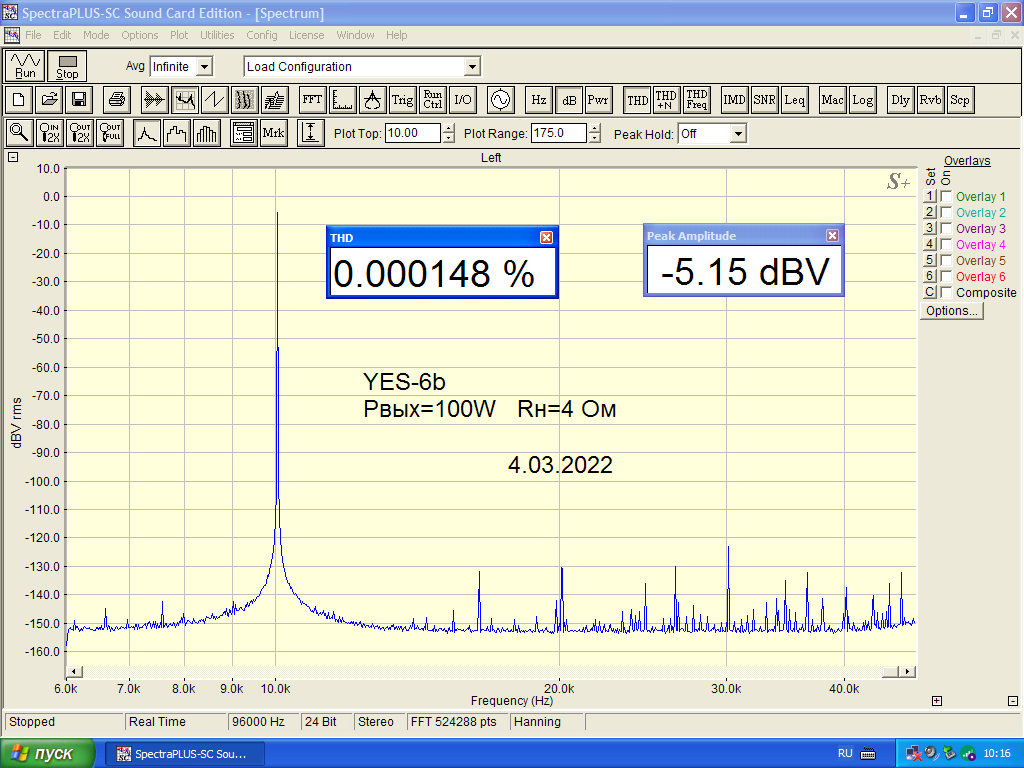Enable the Overlay 3 checkbox
This screenshot has height=768, width=1024.
[946, 228]
